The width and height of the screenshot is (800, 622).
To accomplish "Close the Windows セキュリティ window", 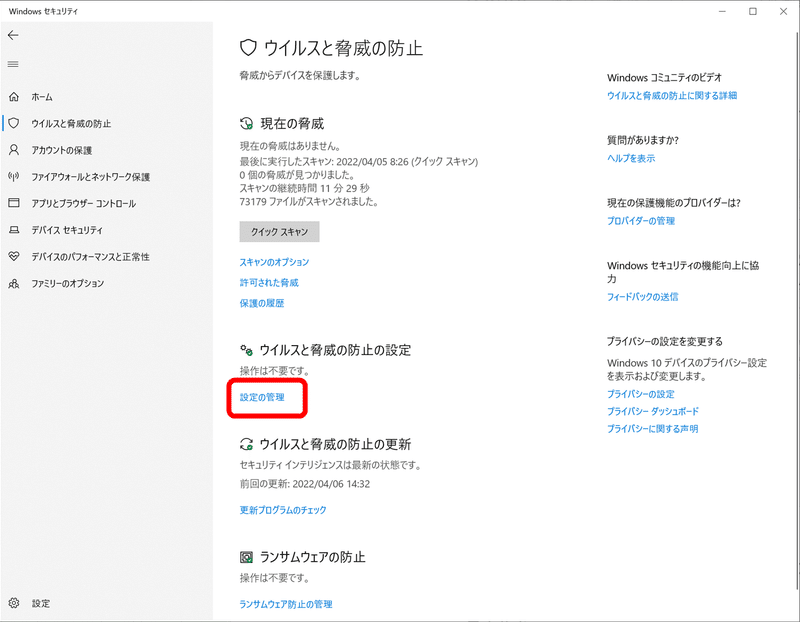I will pyautogui.click(x=784, y=11).
